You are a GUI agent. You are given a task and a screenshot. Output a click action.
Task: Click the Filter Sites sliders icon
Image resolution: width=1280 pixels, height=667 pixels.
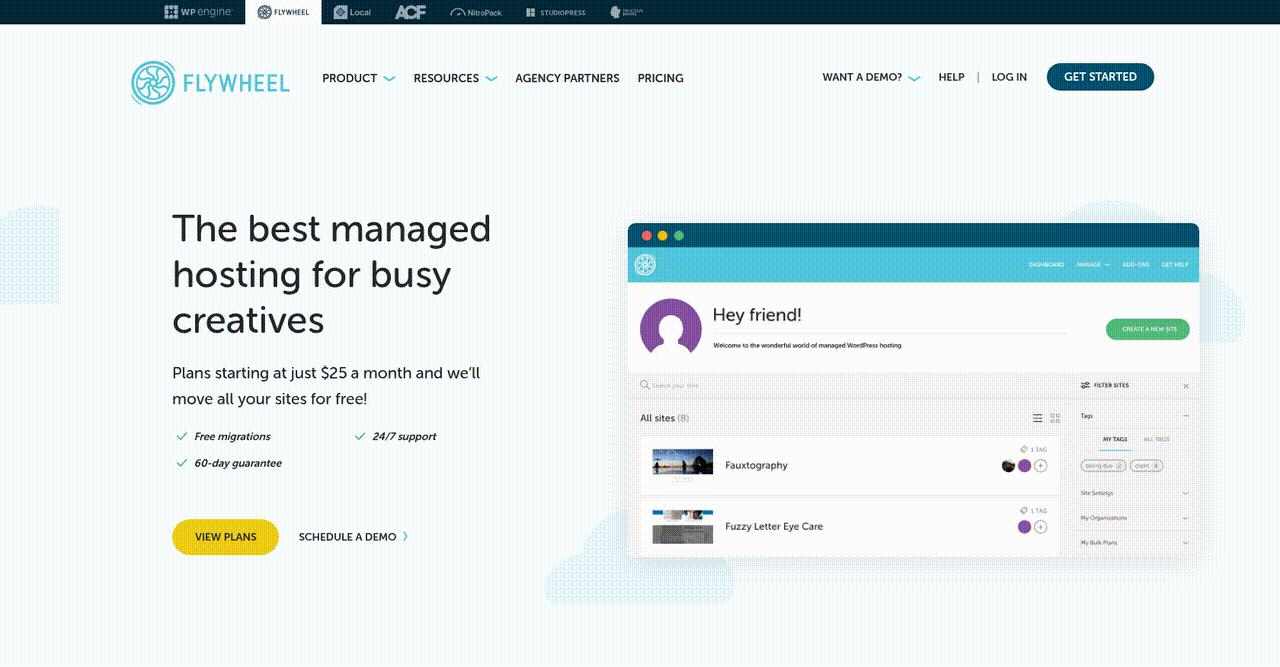(1086, 385)
